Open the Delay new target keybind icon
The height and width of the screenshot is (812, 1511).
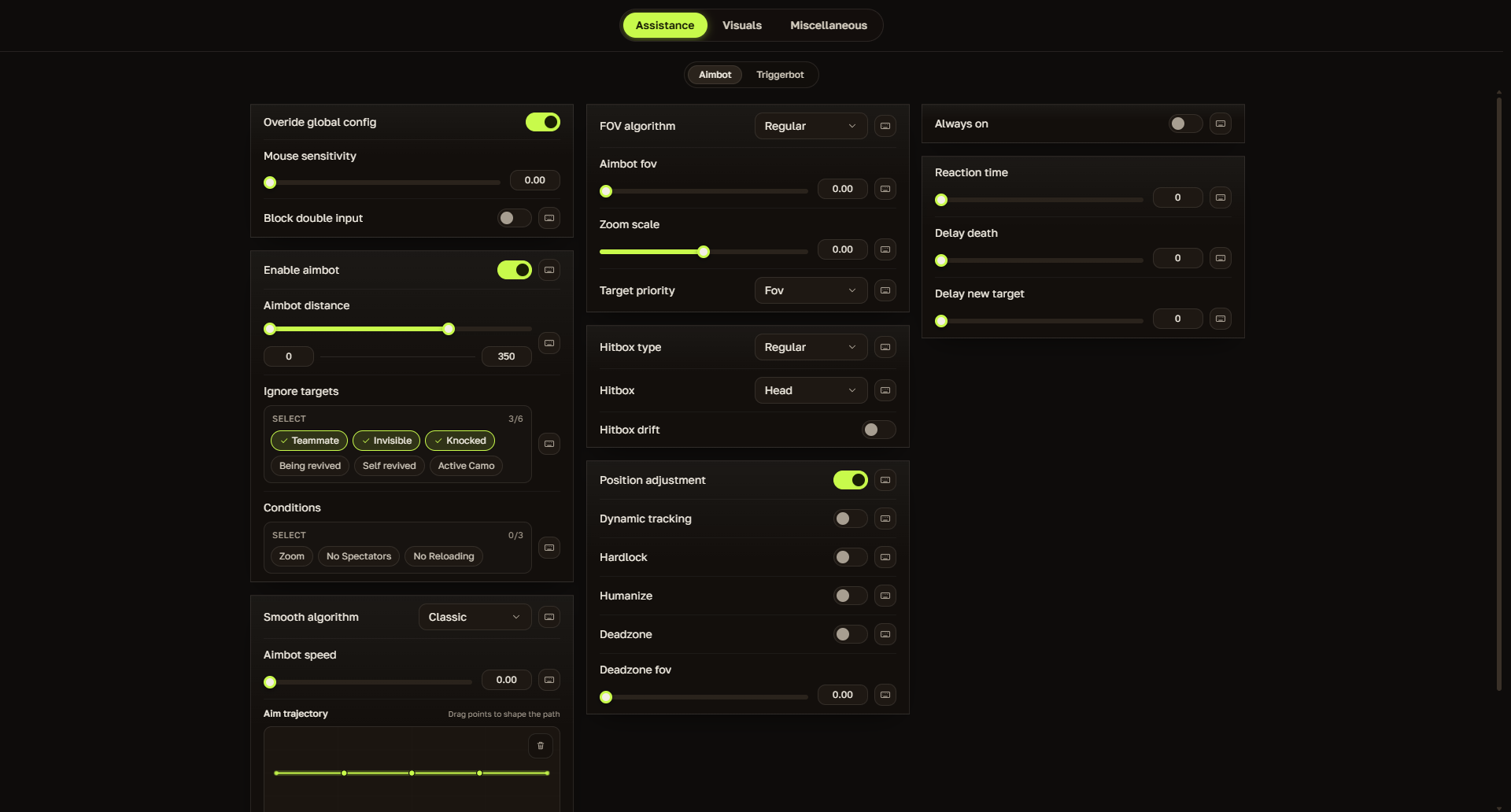[x=1221, y=319]
